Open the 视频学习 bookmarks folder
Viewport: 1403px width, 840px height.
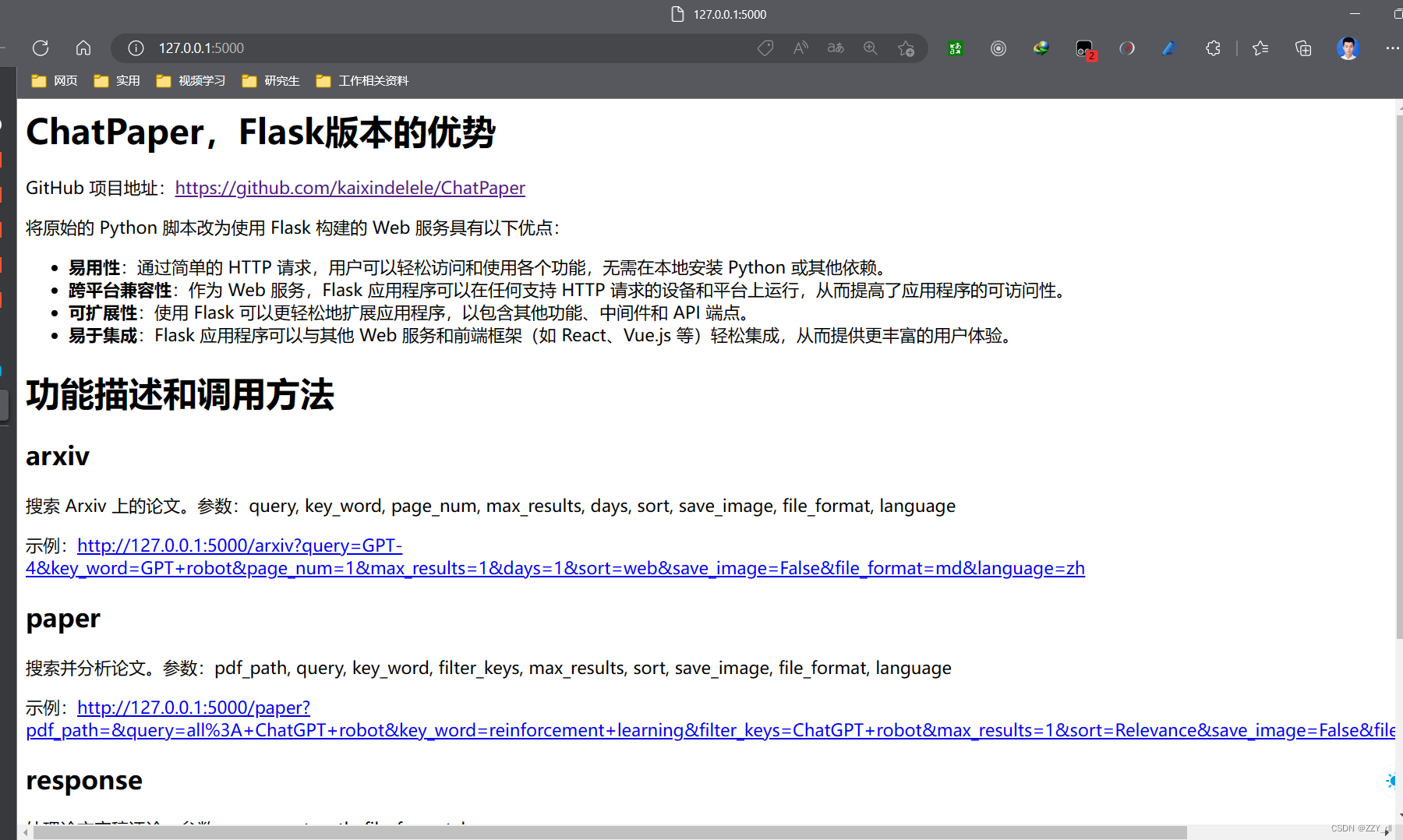[x=191, y=81]
